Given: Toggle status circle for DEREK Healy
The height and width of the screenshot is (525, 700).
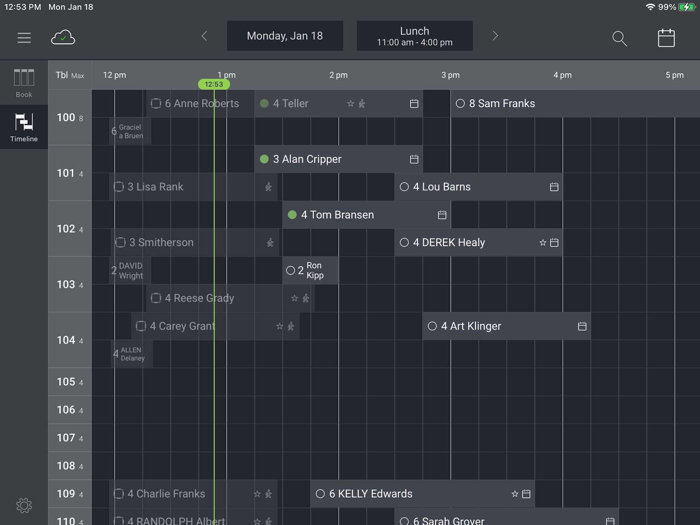Looking at the screenshot, I should [404, 242].
